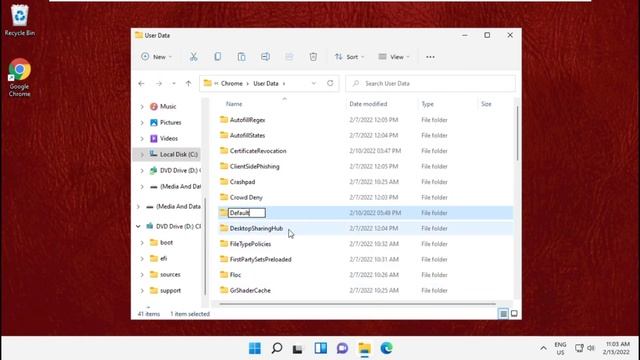Open Widgets from the taskbar

320,348
